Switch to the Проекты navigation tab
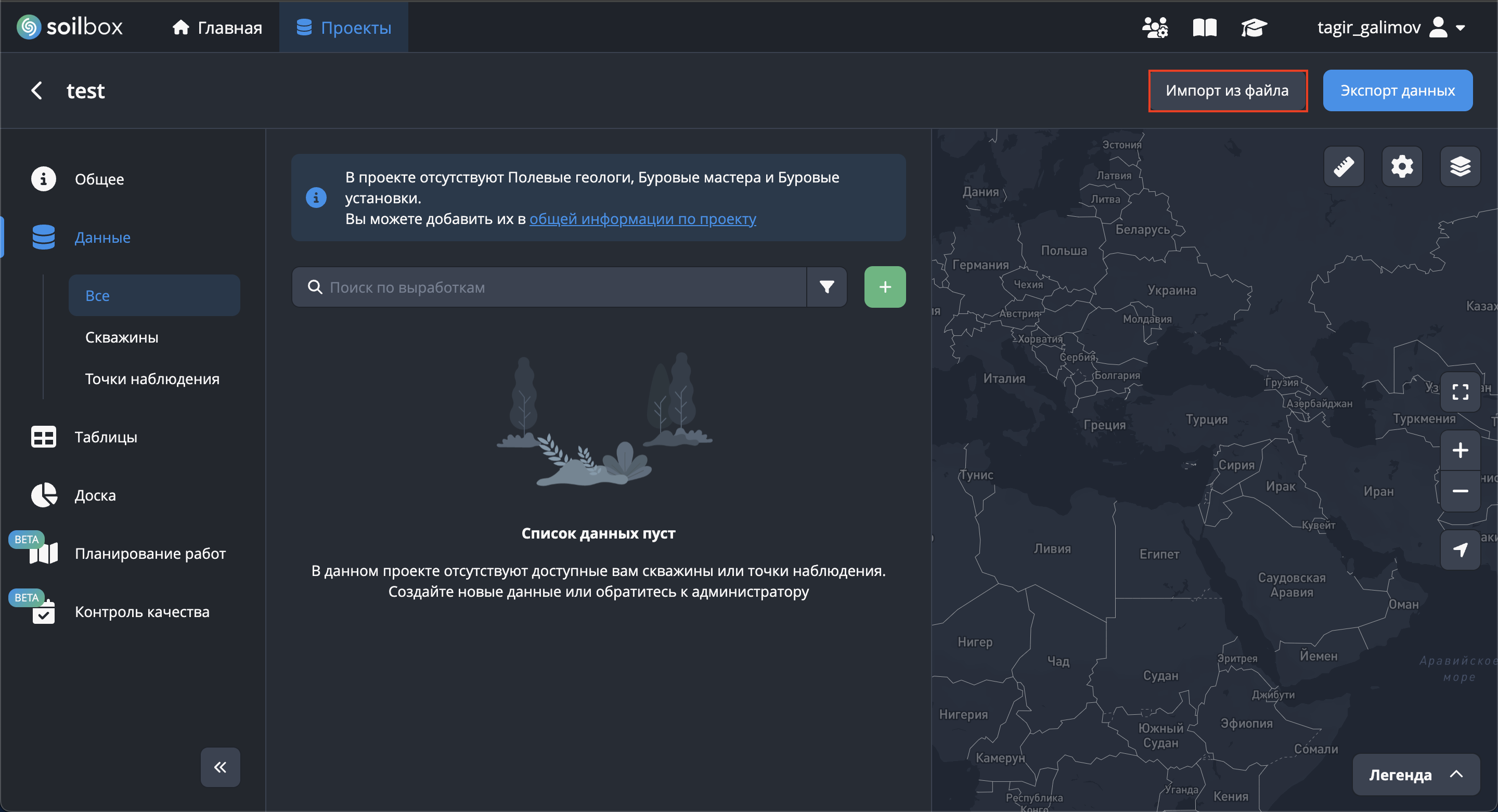Viewport: 1498px width, 812px height. (x=344, y=28)
